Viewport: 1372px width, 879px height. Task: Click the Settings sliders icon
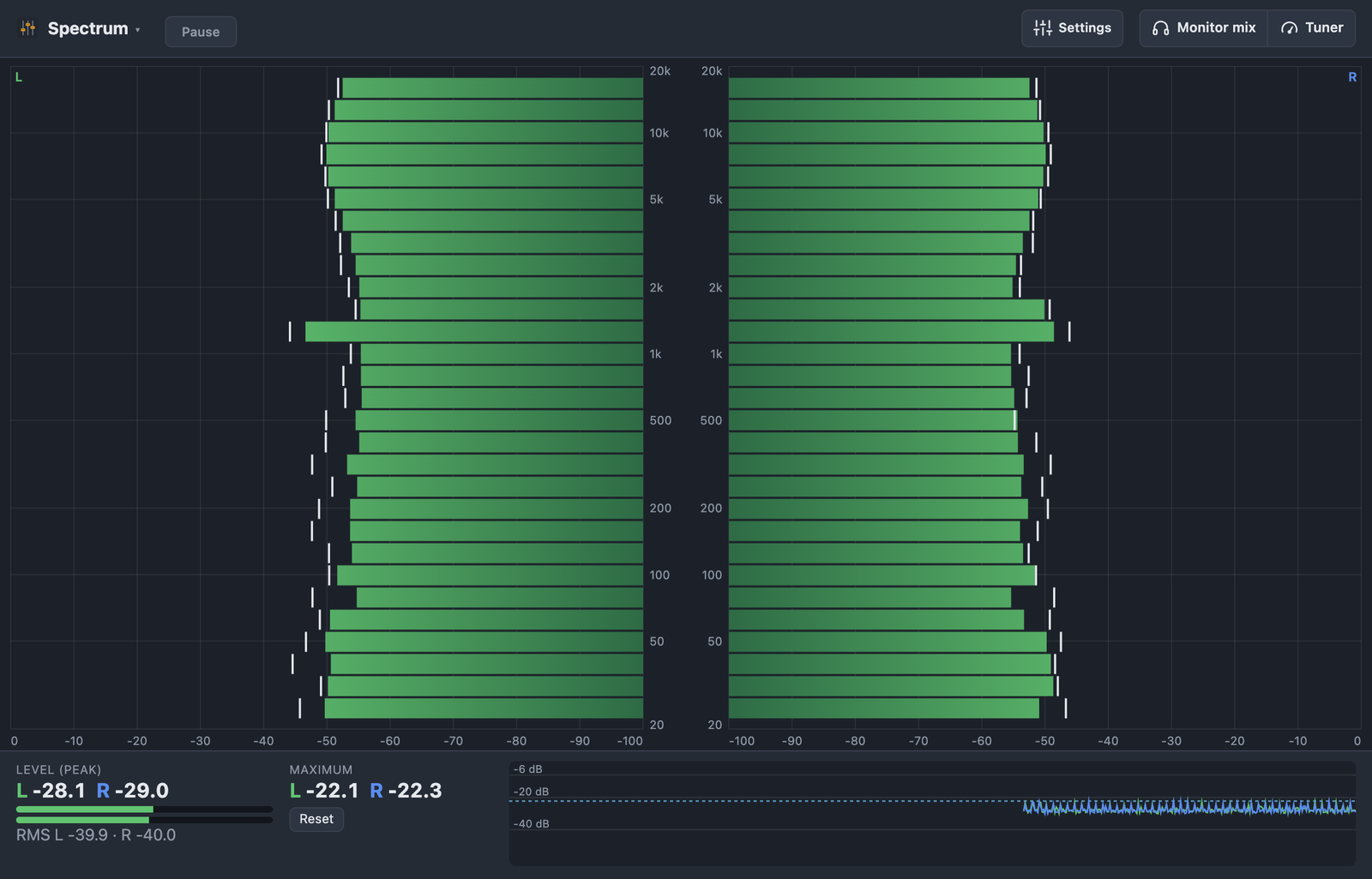pyautogui.click(x=1043, y=28)
